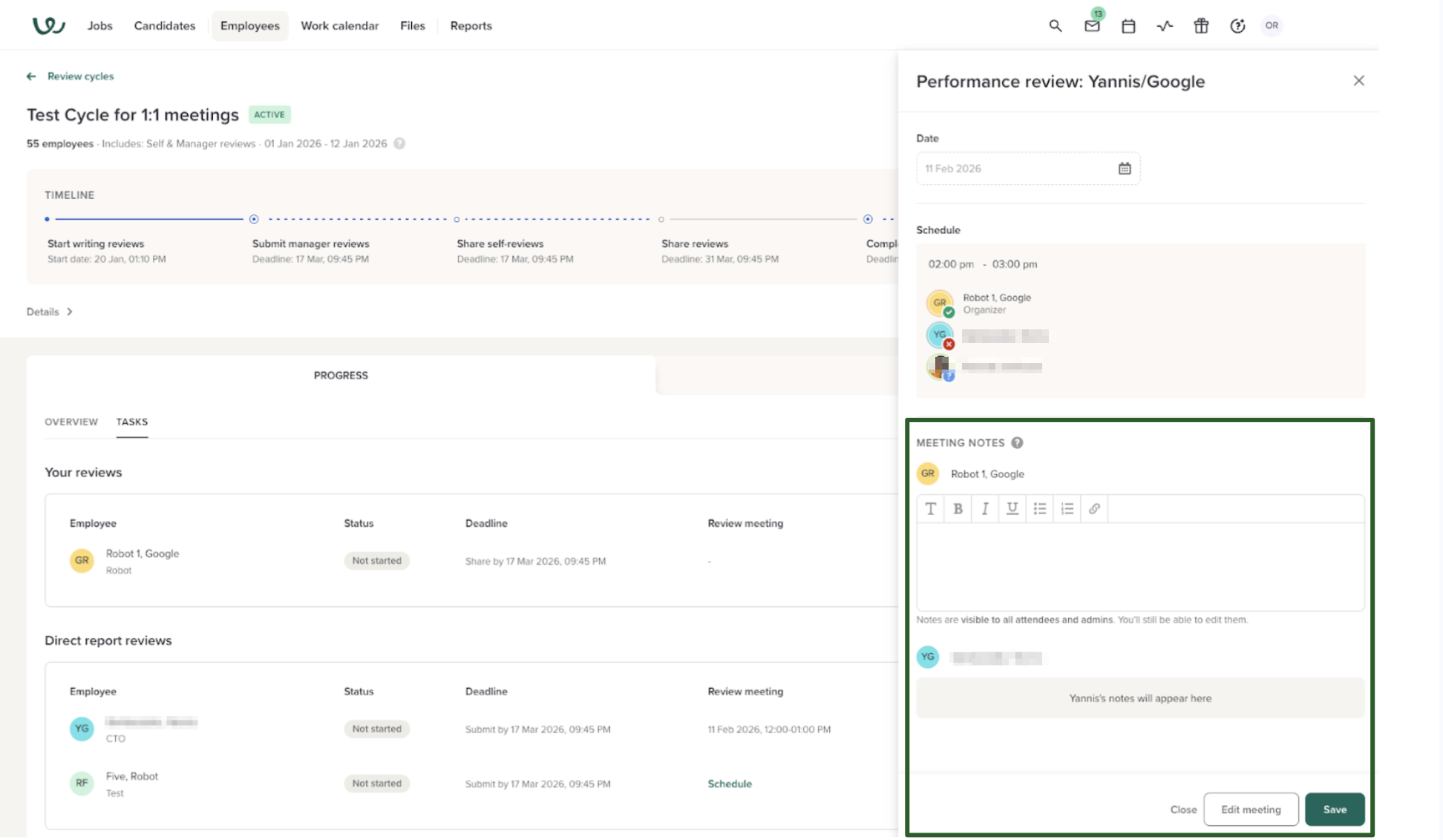
Task: Save the meeting notes
Action: [x=1334, y=809]
